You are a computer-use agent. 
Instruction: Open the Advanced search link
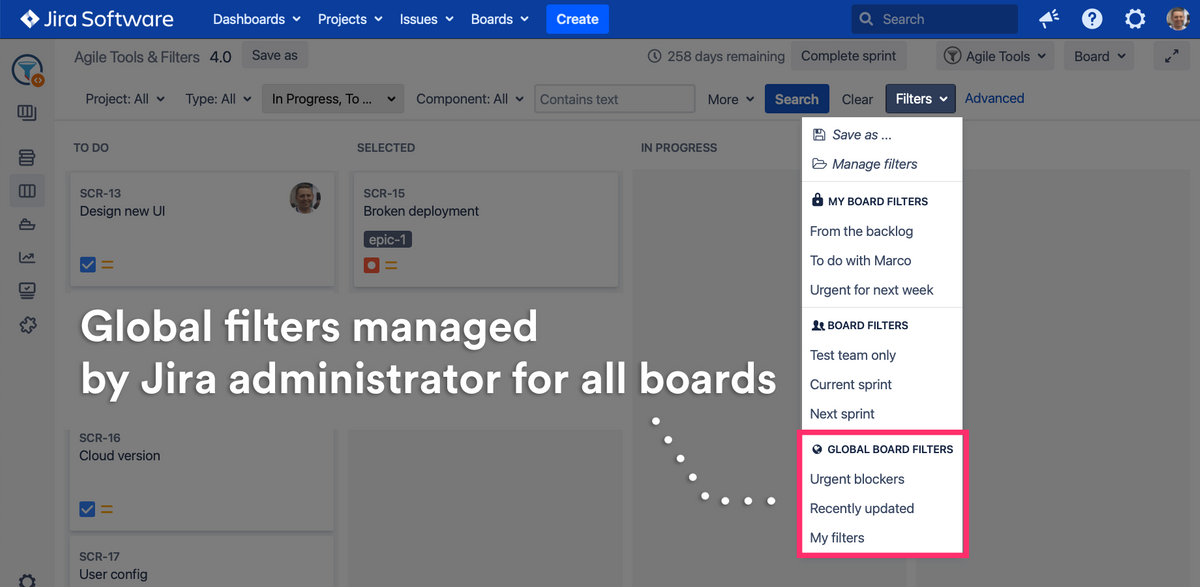point(994,98)
